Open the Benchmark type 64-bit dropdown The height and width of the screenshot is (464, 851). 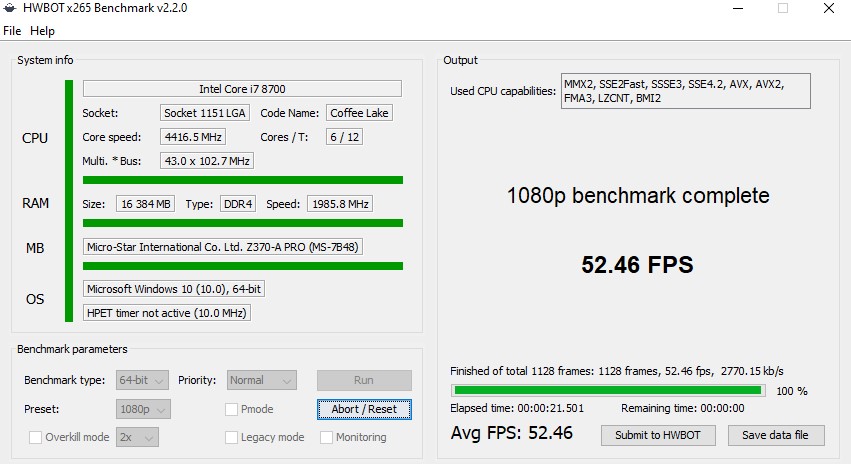pyautogui.click(x=142, y=380)
